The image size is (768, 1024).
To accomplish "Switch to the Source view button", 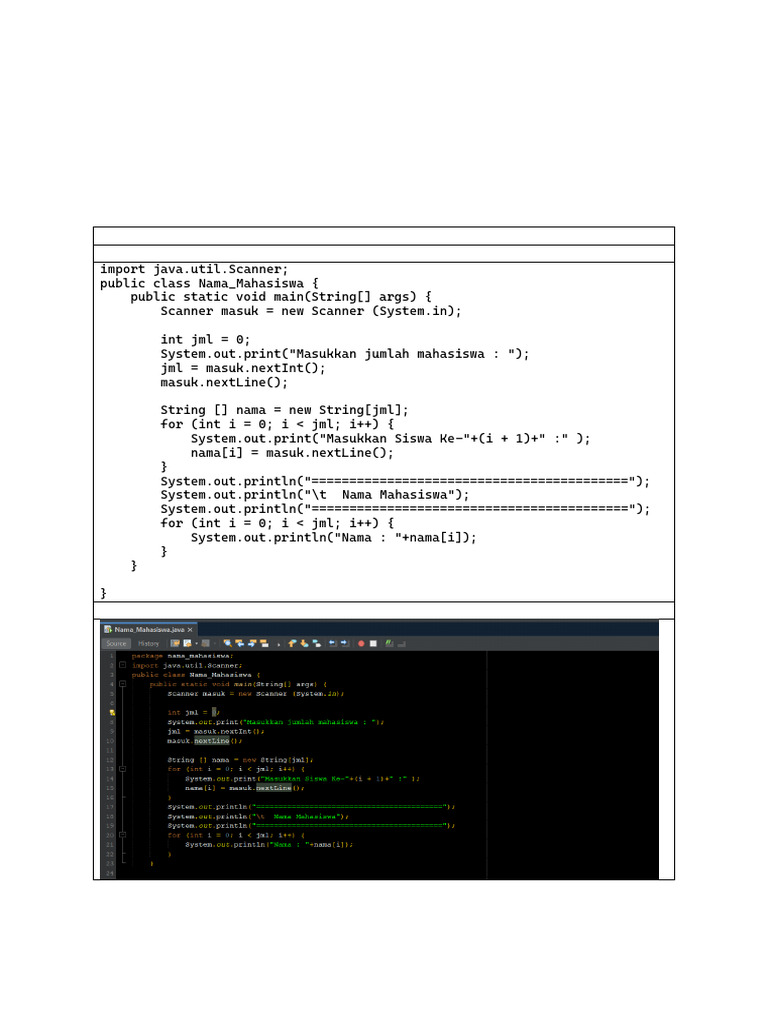I will (x=116, y=643).
